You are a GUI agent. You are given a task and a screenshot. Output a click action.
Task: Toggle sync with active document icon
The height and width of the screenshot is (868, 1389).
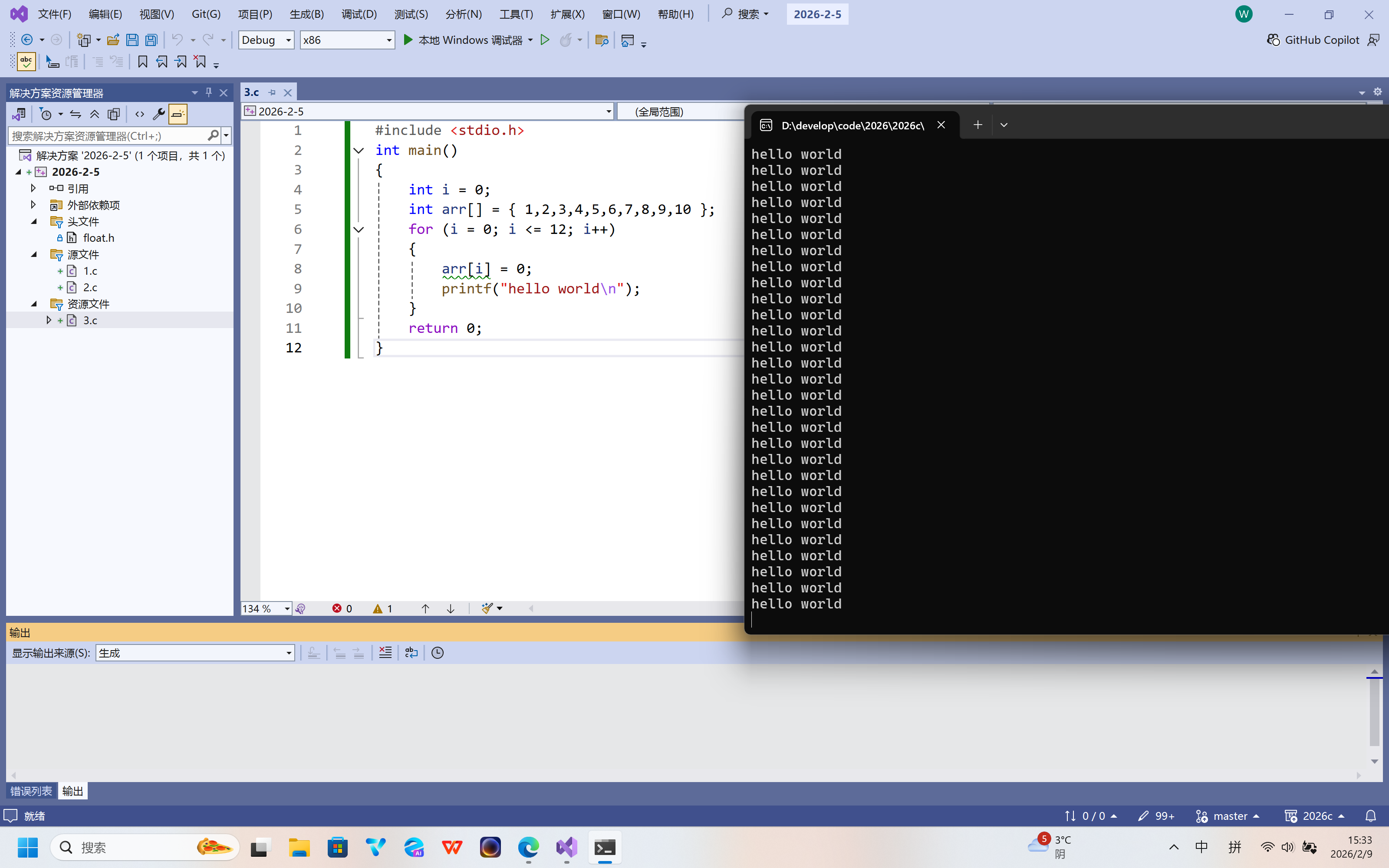75,114
